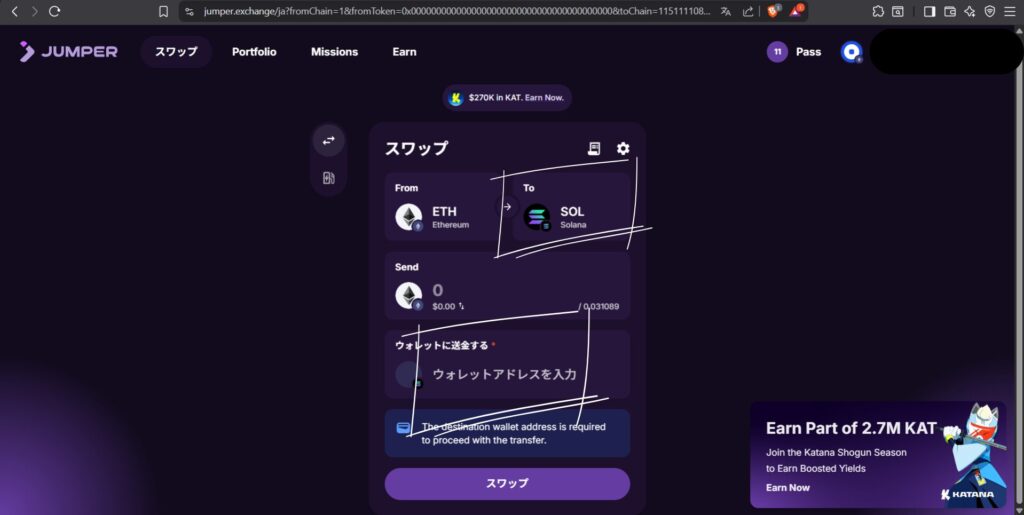Toggle browser sidebar panel
The height and width of the screenshot is (515, 1024).
click(x=929, y=11)
